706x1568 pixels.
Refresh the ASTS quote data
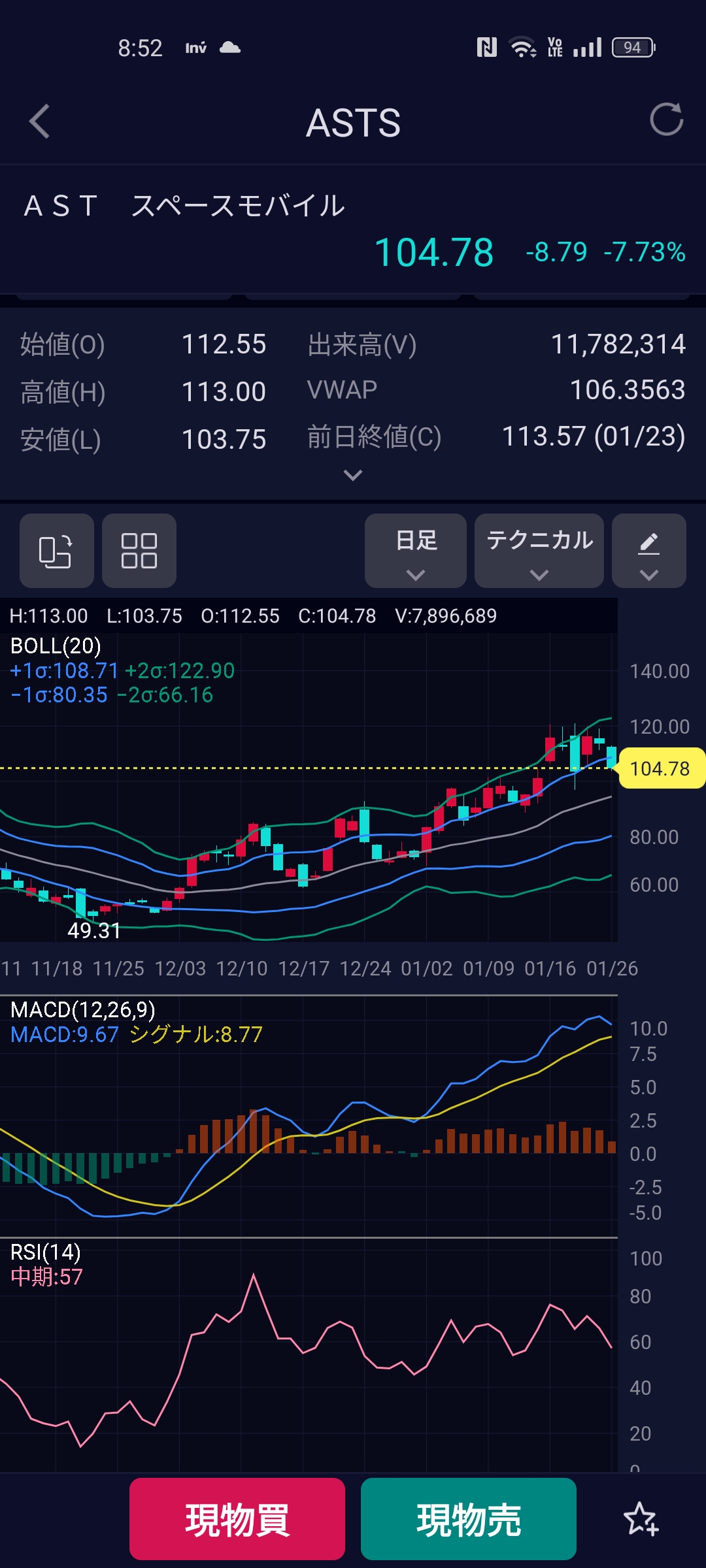point(666,120)
